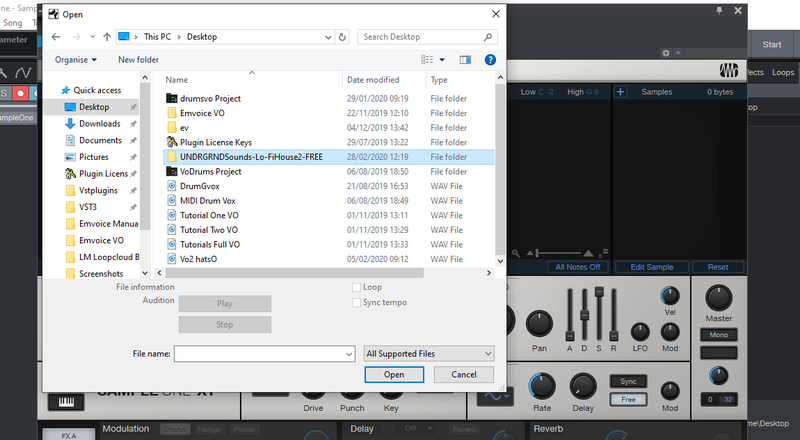Image resolution: width=800 pixels, height=440 pixels.
Task: Toggle the Solo S button on track
Action: [5, 93]
